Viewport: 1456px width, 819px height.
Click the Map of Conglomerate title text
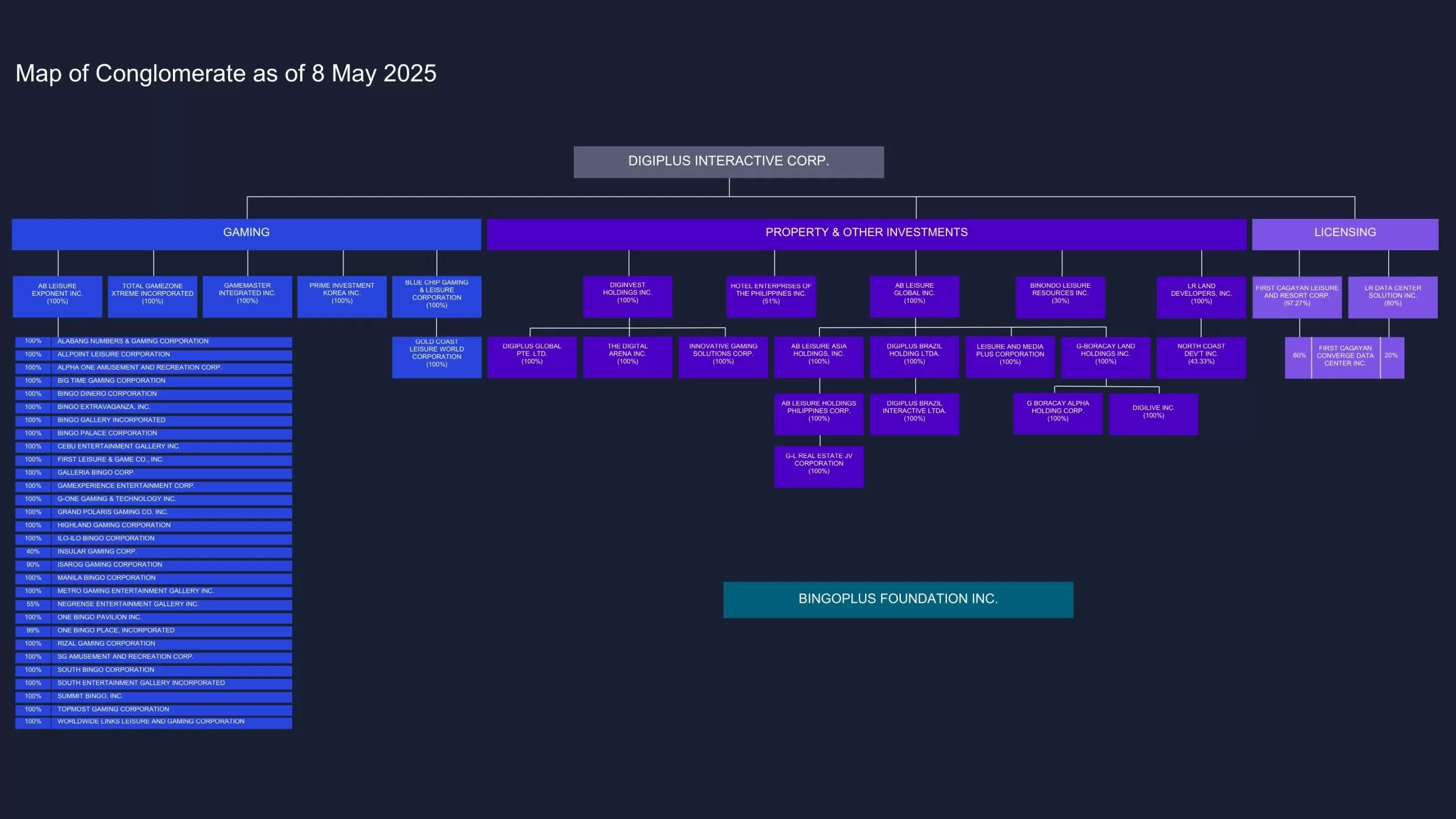click(226, 74)
